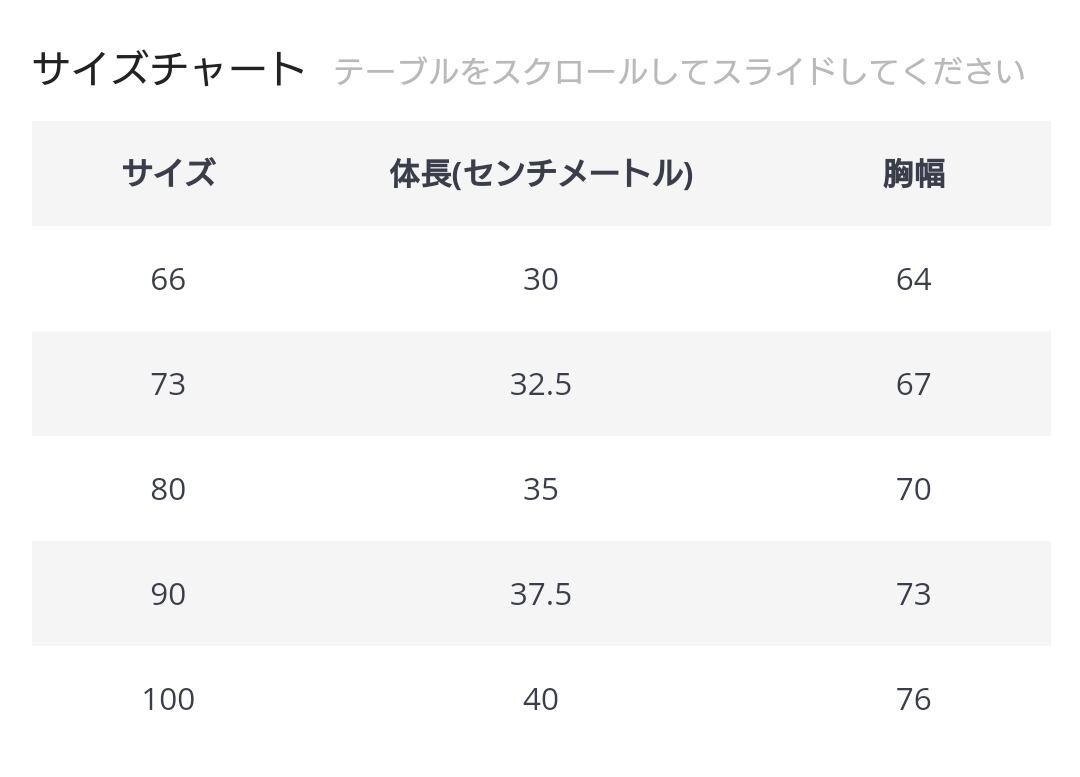Click chest width value 64
Image resolution: width=1080 pixels, height=777 pixels.
coord(913,280)
